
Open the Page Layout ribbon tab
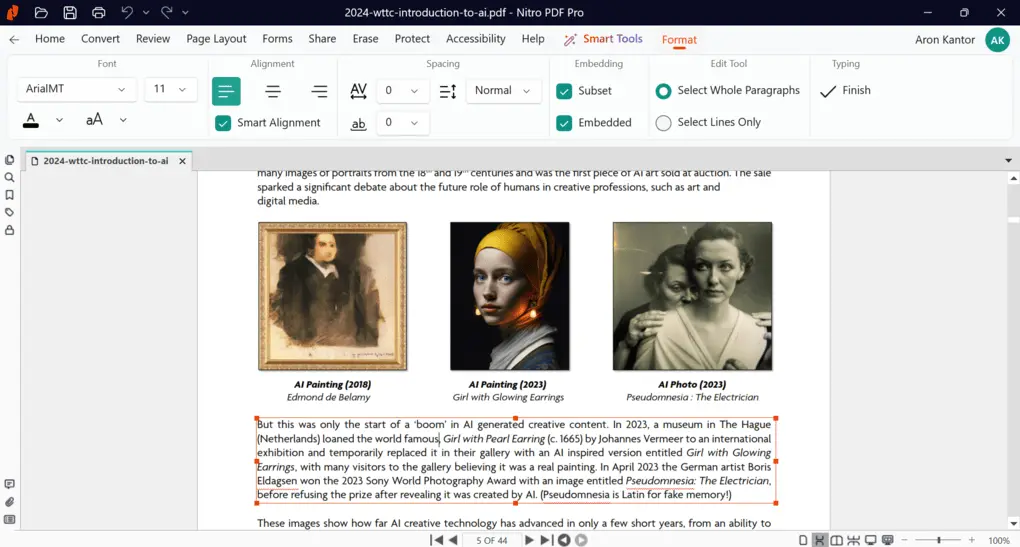[x=216, y=39]
